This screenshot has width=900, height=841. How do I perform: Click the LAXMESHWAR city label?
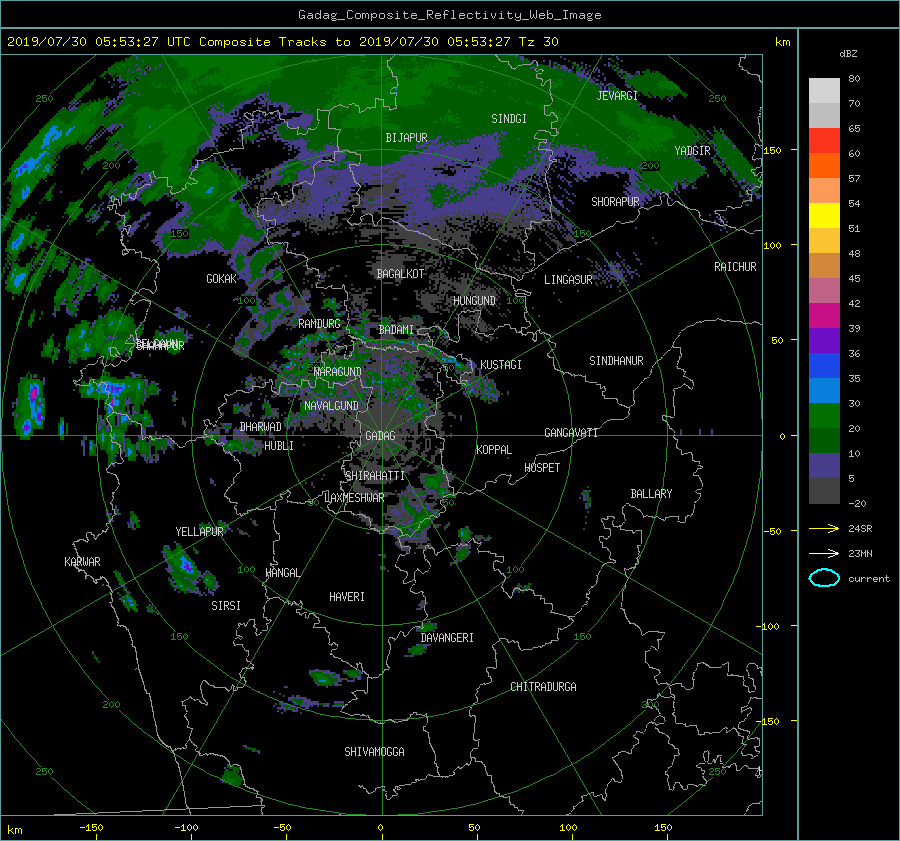click(354, 498)
